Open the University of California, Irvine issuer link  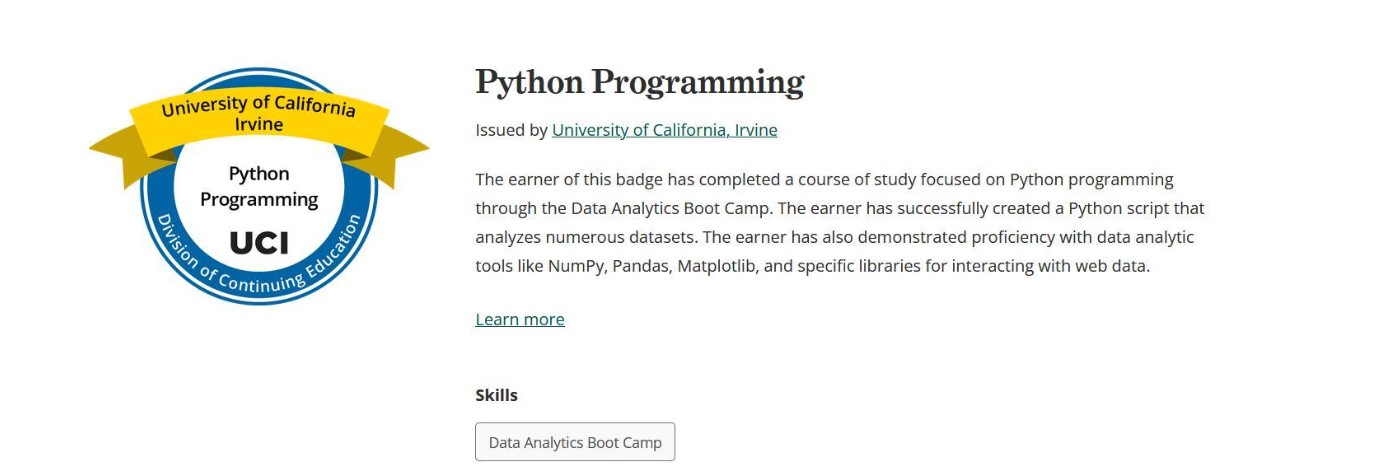click(x=664, y=130)
